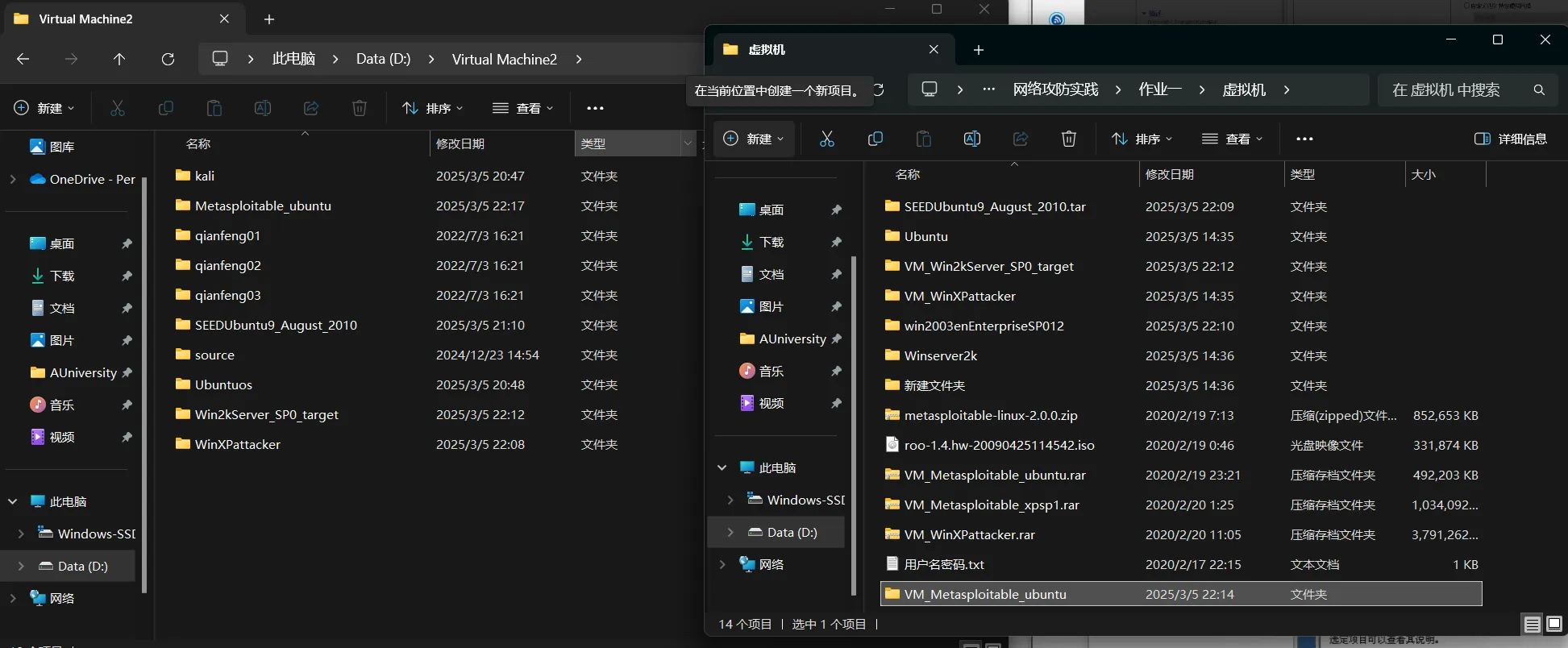Toggle 详细信息 pane in 虚拟机 window

(1510, 139)
